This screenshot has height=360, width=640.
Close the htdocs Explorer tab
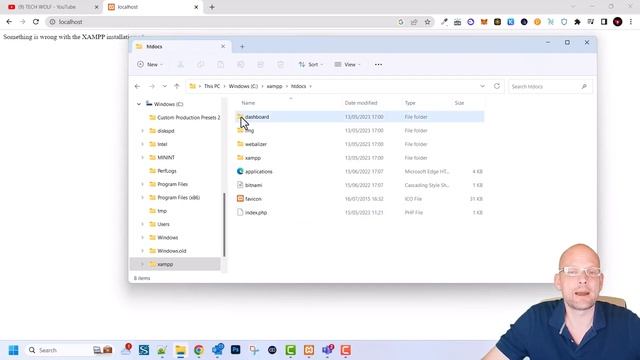point(223,47)
